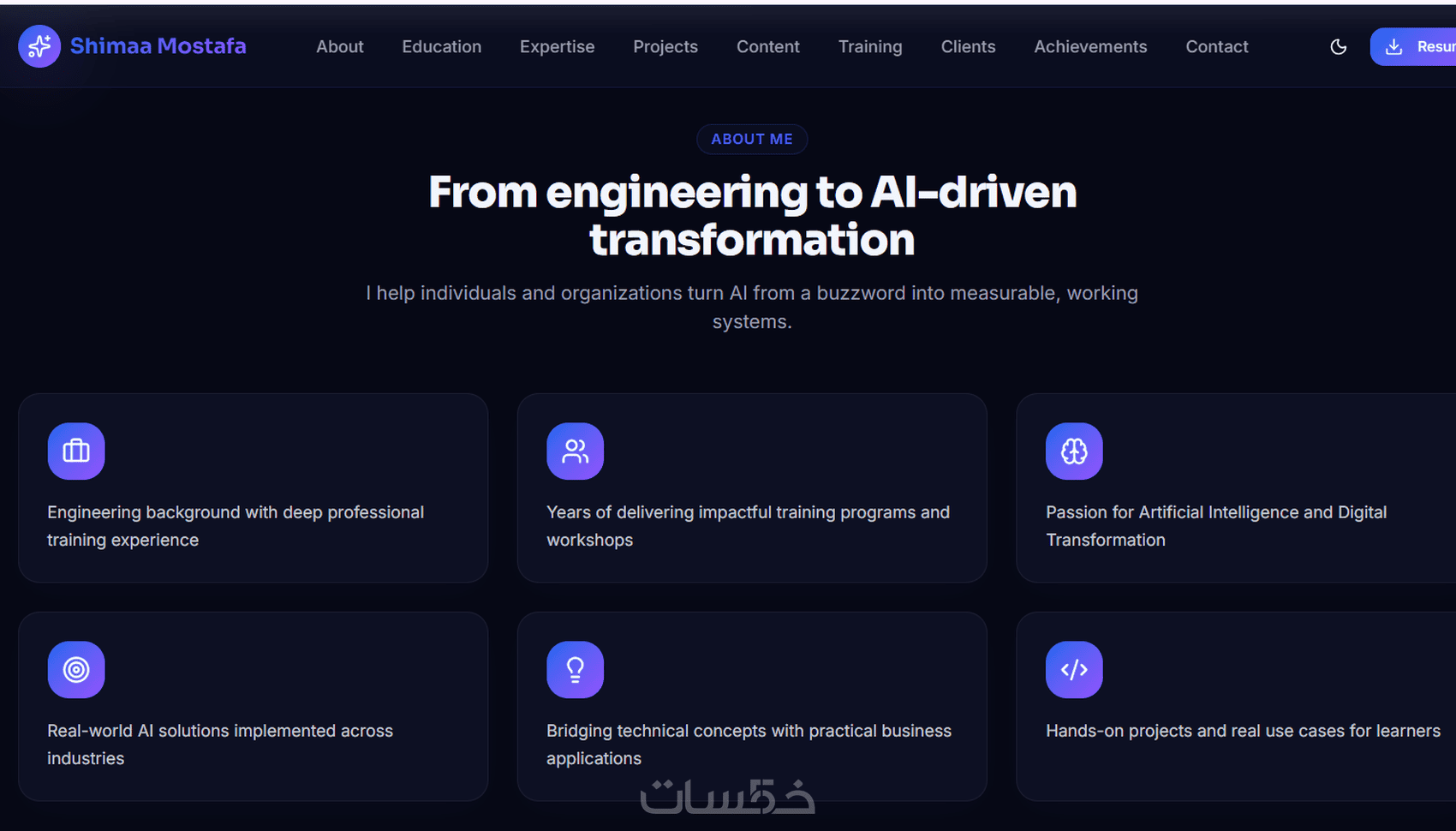Open the Achievements navigation link
The height and width of the screenshot is (831, 1456).
1090,47
